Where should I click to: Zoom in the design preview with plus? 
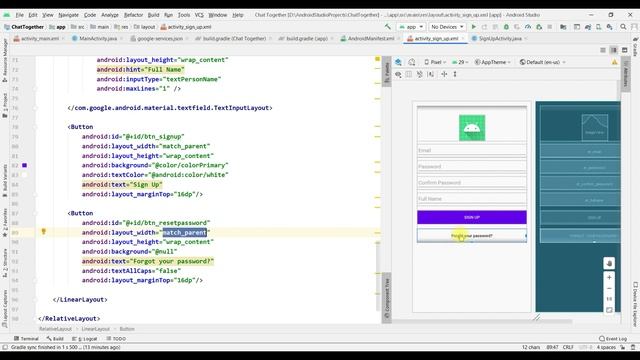(609, 278)
